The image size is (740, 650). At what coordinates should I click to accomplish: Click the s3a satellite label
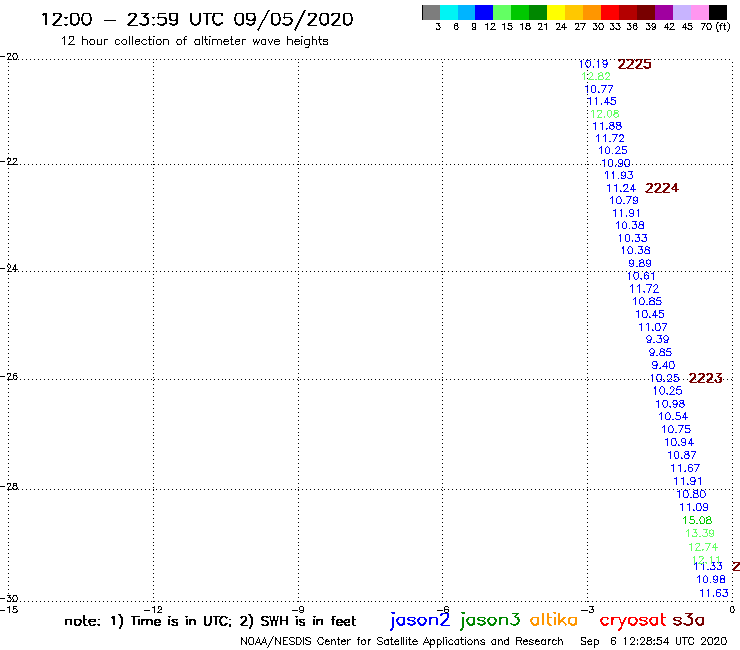pyautogui.click(x=689, y=620)
